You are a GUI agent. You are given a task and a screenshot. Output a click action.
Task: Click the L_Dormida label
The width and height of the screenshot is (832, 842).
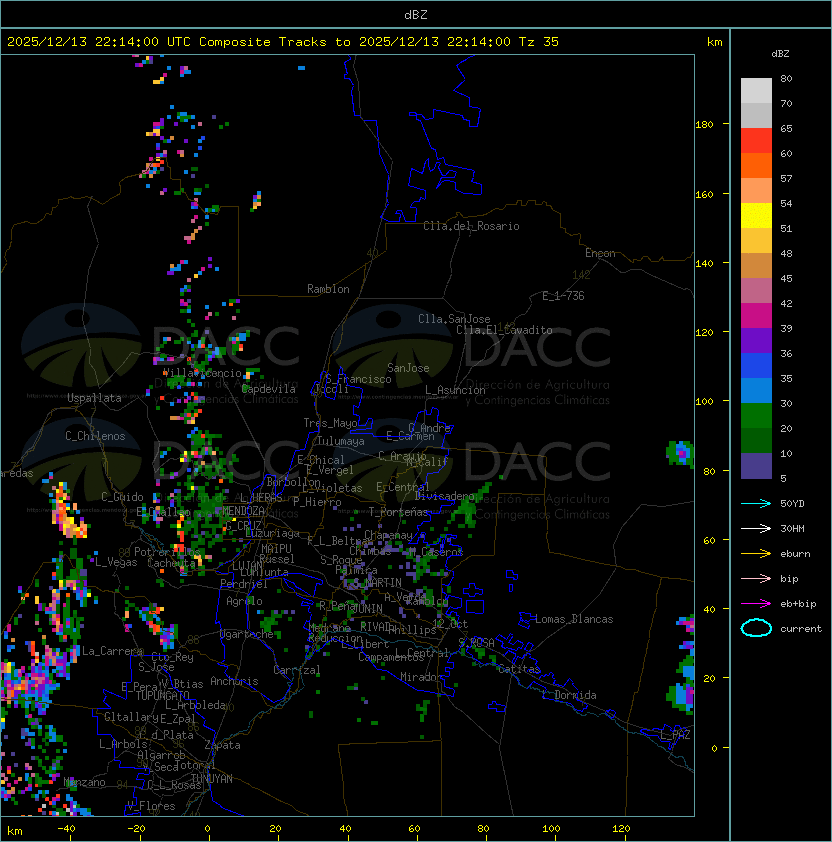(569, 695)
